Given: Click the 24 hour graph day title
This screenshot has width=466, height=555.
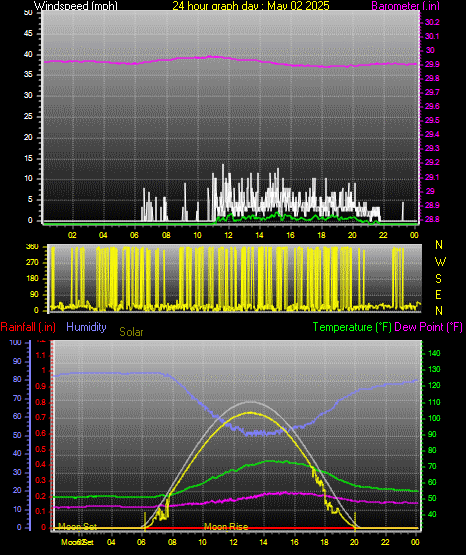Looking at the screenshot, I should [x=251, y=6].
